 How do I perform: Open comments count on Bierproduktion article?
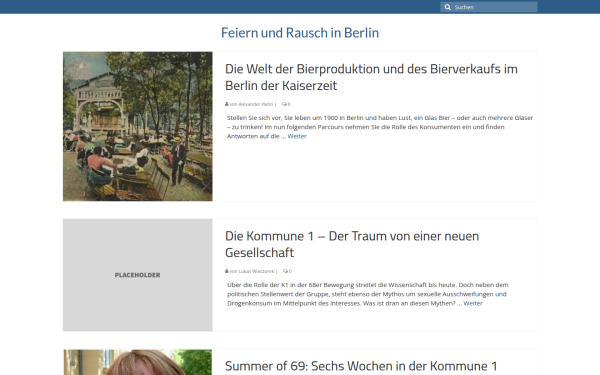coord(286,104)
